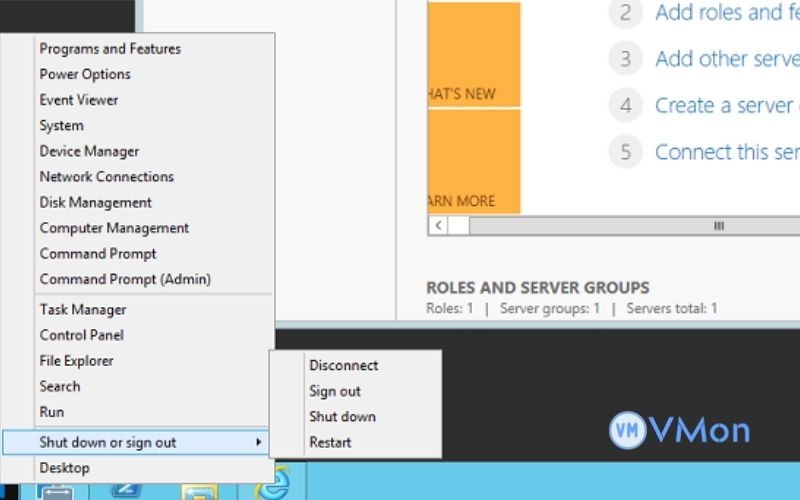Open PowerShell taskbar icon

pyautogui.click(x=127, y=491)
